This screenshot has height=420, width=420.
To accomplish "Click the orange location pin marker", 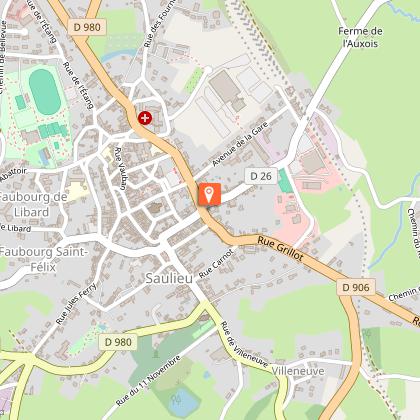I will [209, 194].
